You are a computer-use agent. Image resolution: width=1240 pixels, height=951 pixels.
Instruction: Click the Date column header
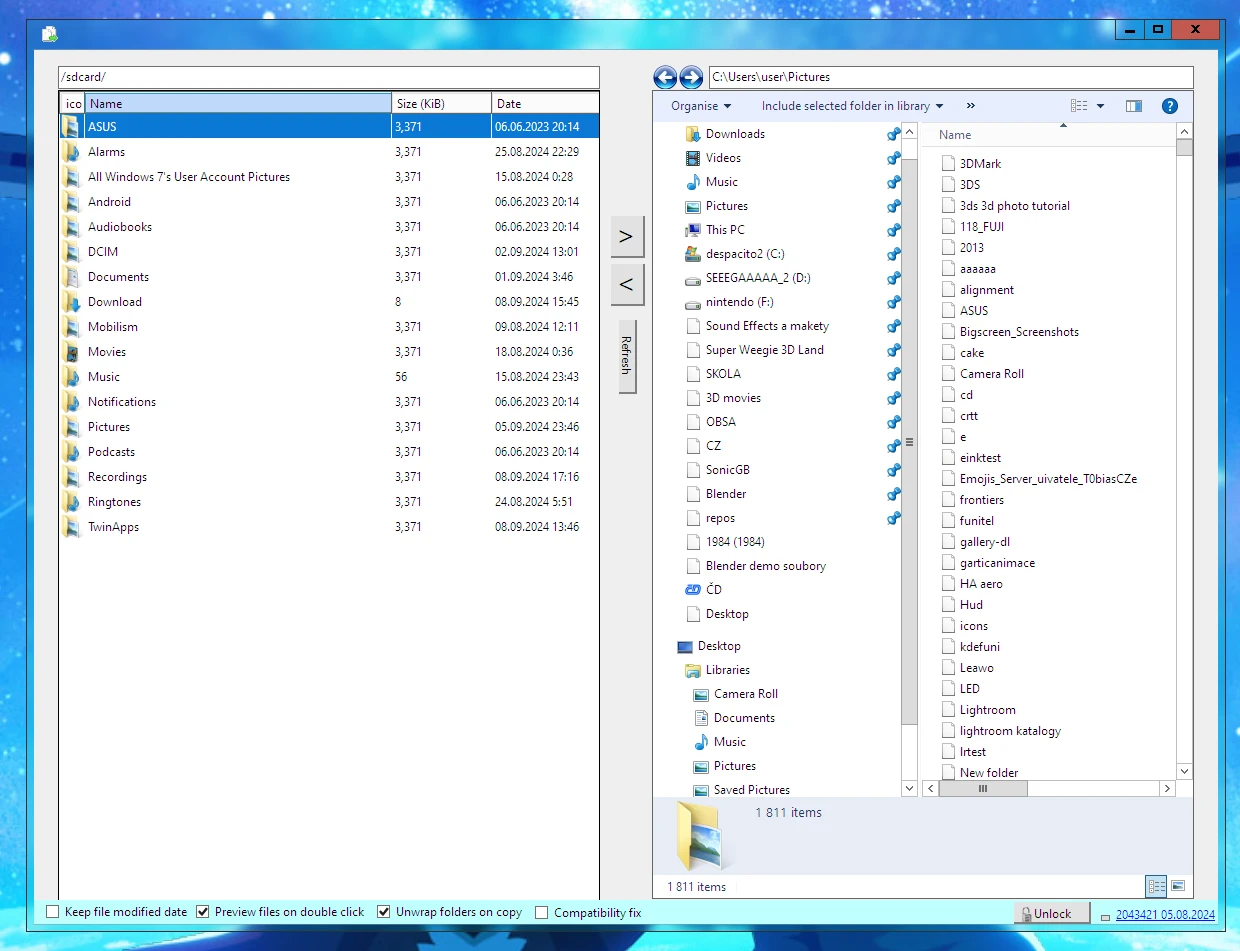(x=545, y=103)
